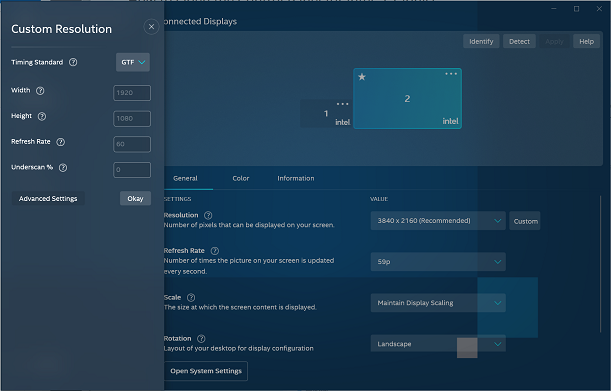Click the settings list vertical scrollbar
Viewport: 611px width, 391px height.
[600, 264]
